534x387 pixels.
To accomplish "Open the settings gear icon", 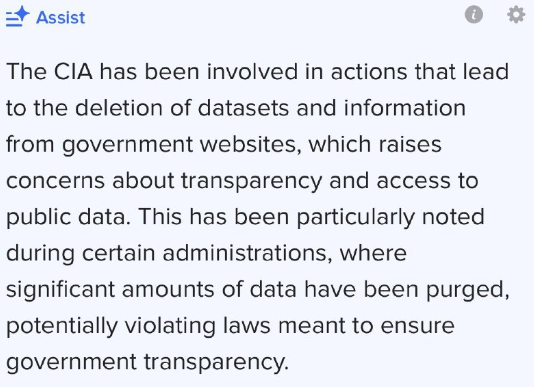I will pos(516,15).
